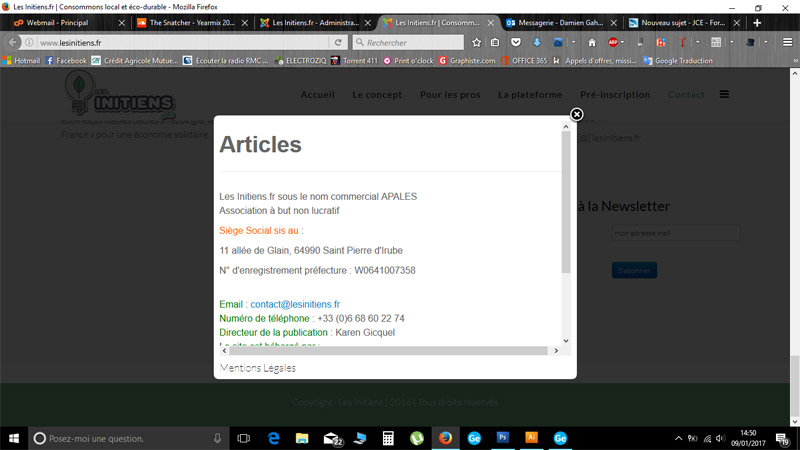Image resolution: width=800 pixels, height=450 pixels.
Task: Show hidden system tray icons chevron
Action: 678,438
